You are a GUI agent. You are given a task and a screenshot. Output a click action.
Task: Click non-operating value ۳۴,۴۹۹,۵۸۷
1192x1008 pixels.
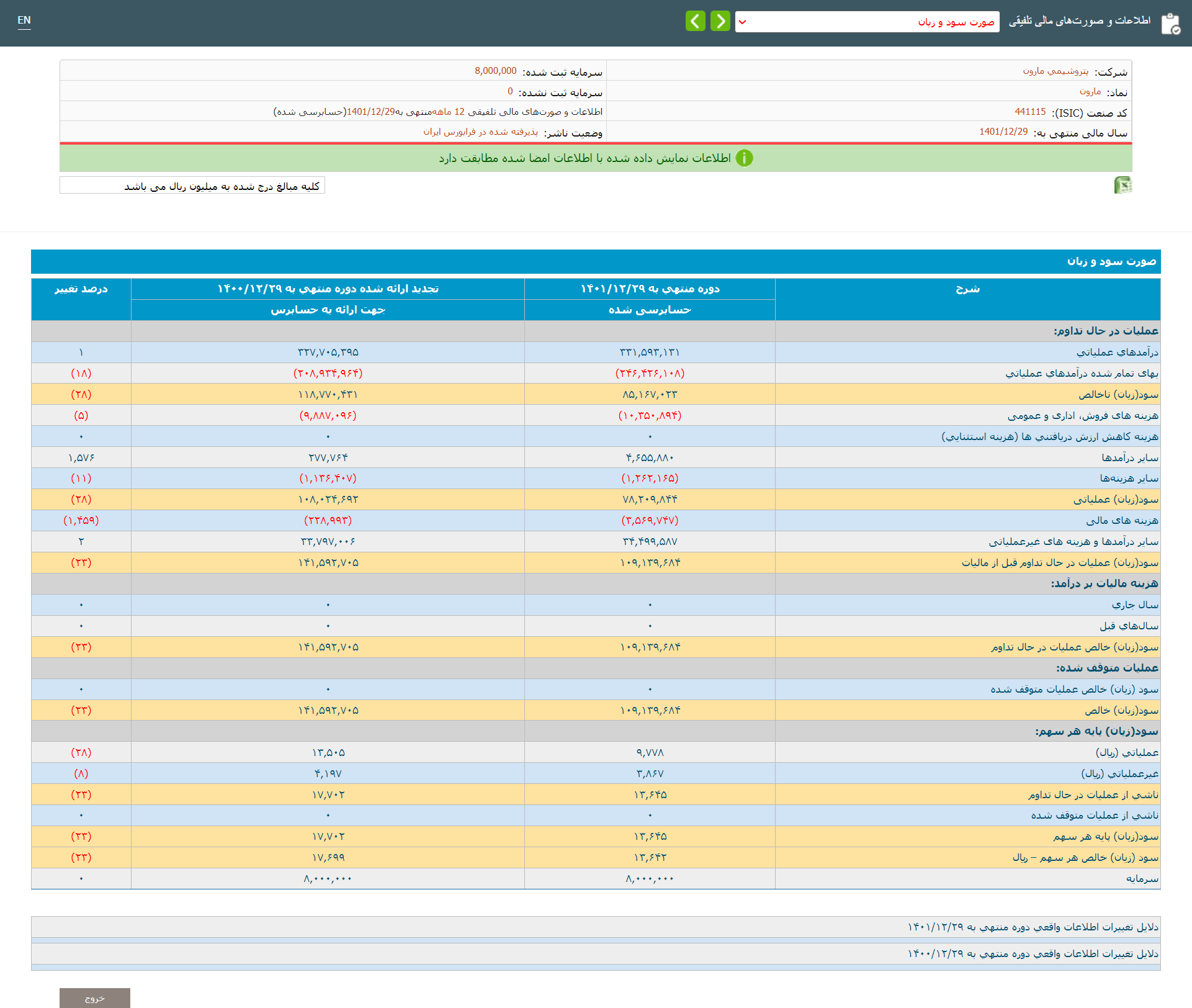650,541
